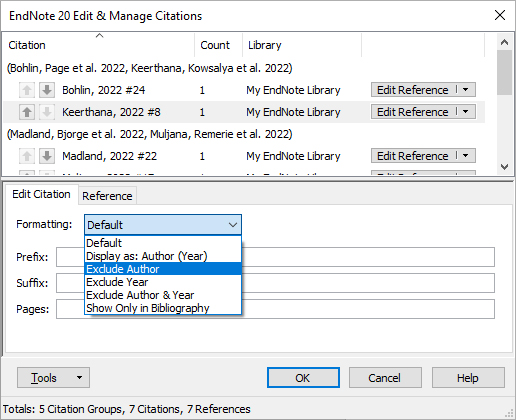Move Madland, 2022 #22 citation down
This screenshot has height=420, width=516.
click(47, 156)
